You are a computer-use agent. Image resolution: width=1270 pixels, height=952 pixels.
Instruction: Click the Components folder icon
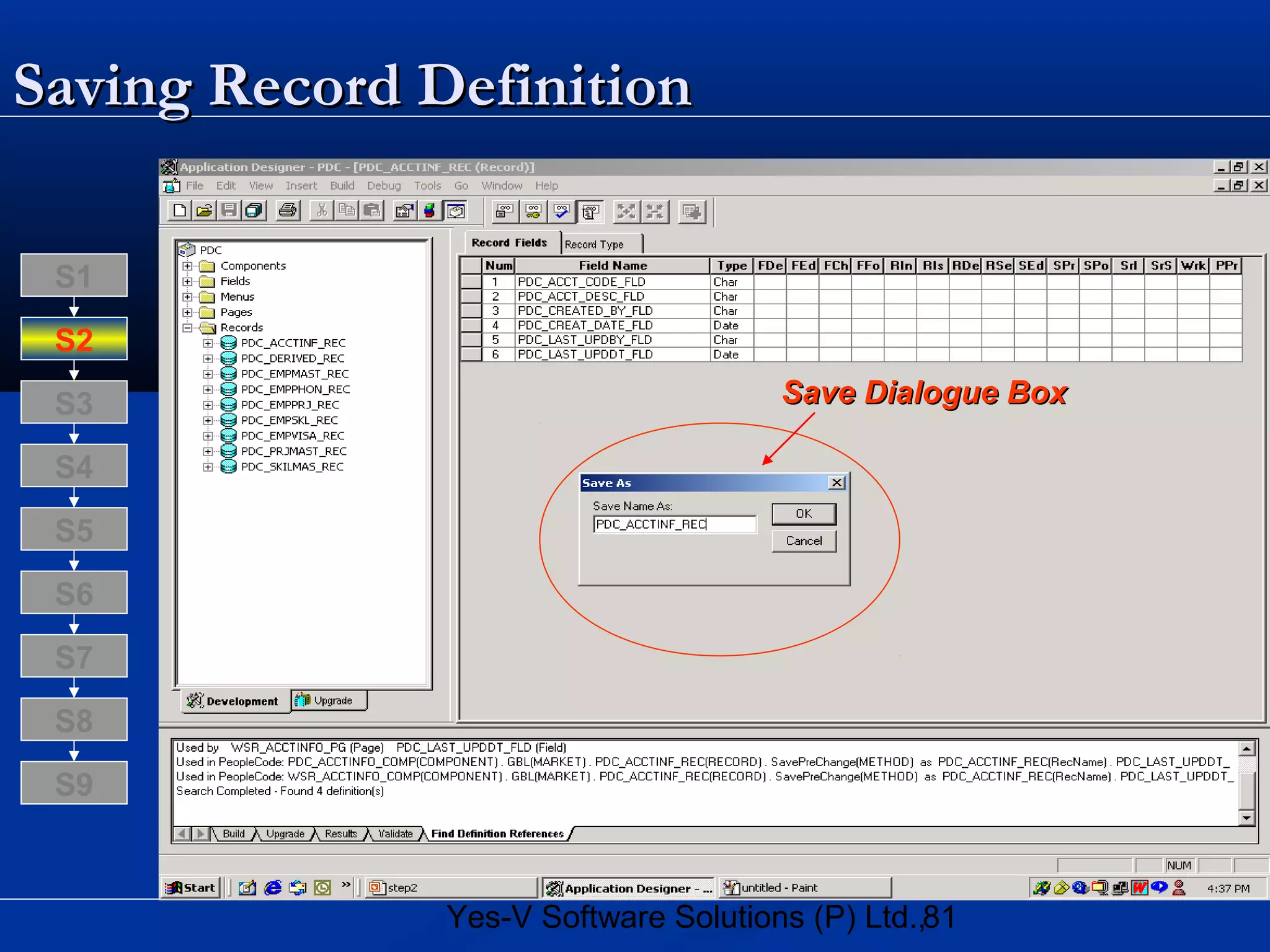click(208, 266)
